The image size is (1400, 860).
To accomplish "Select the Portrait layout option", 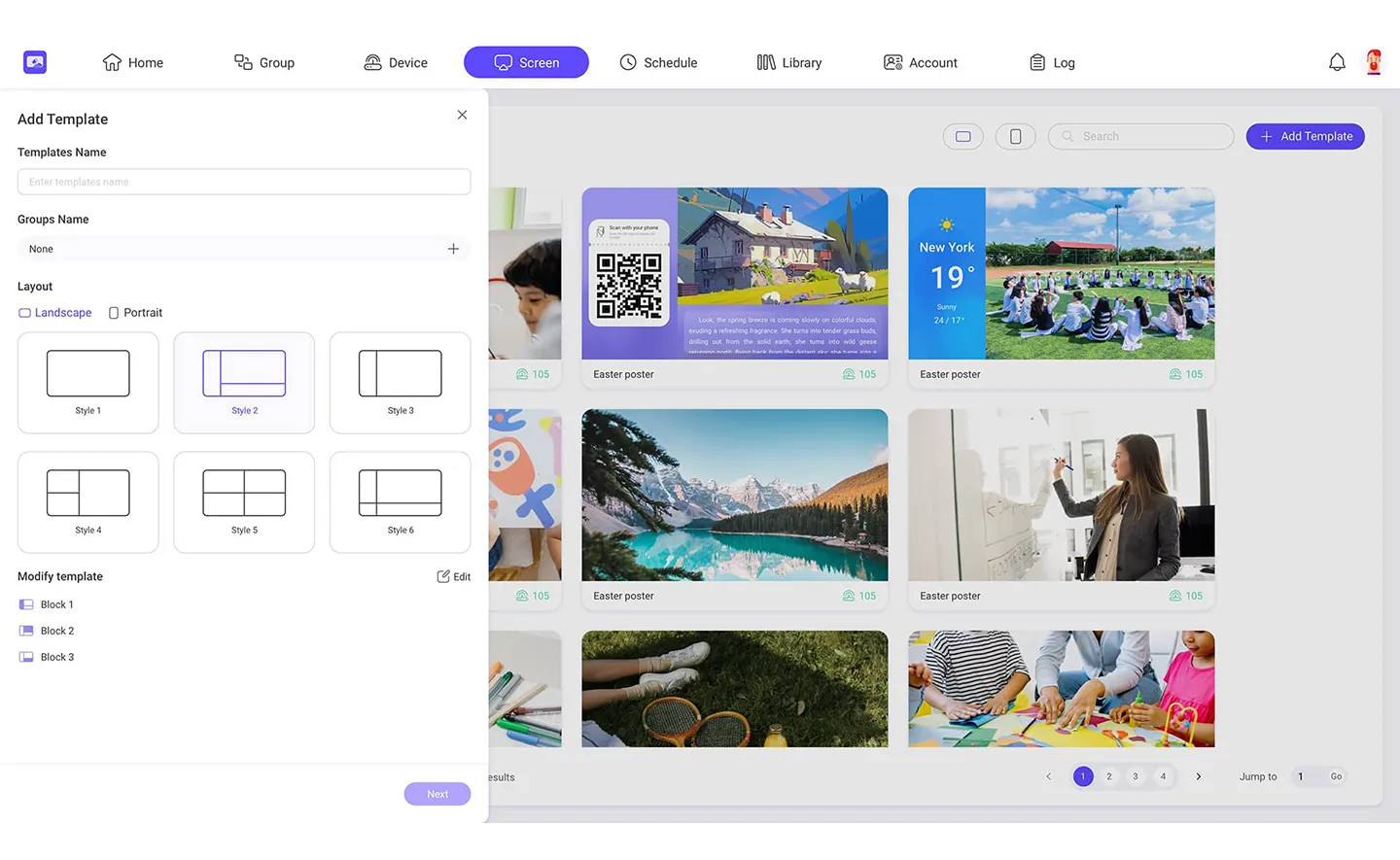I will 135,313.
